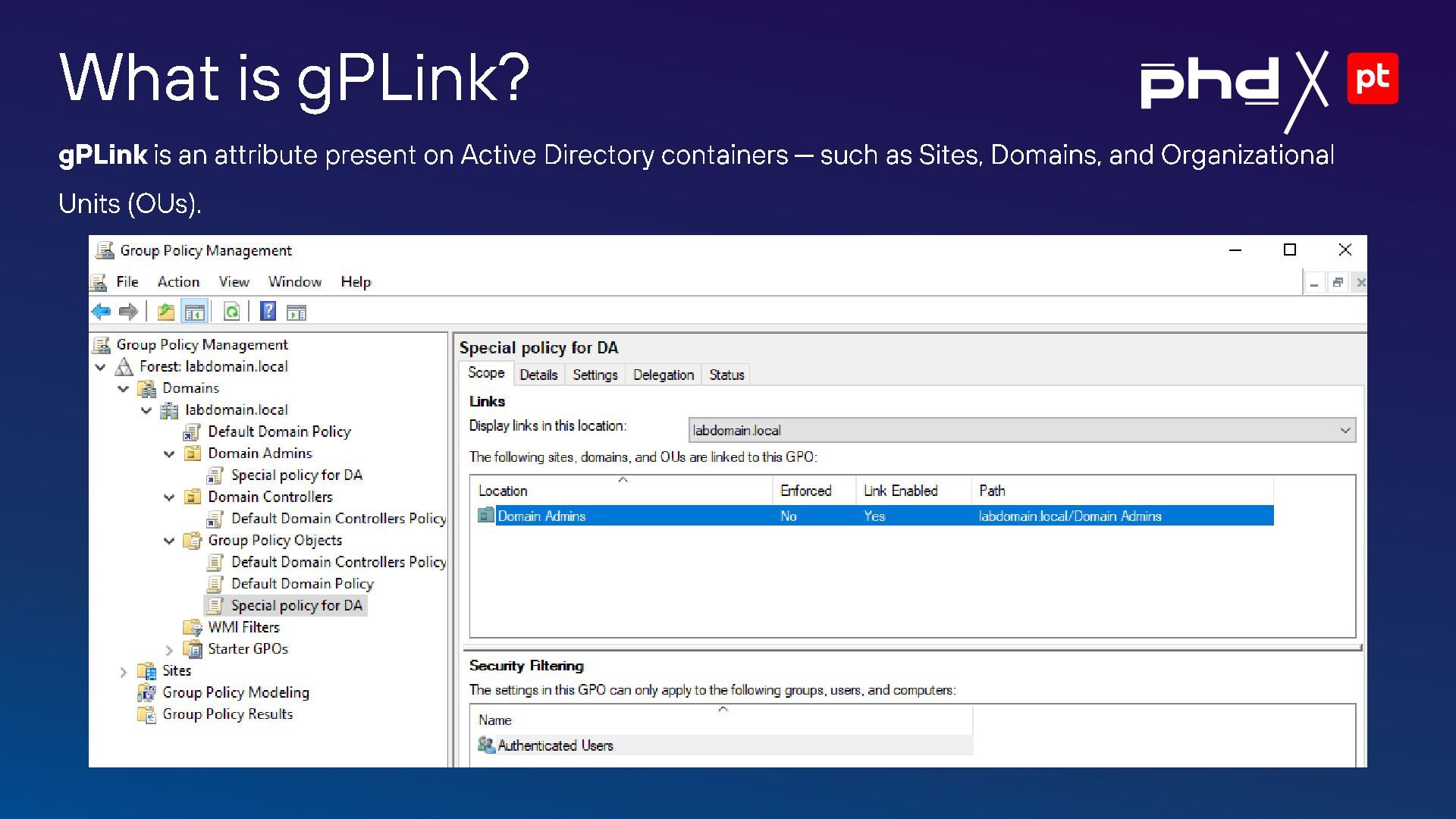Click the Forward arrow toolbar icon

coord(129,312)
